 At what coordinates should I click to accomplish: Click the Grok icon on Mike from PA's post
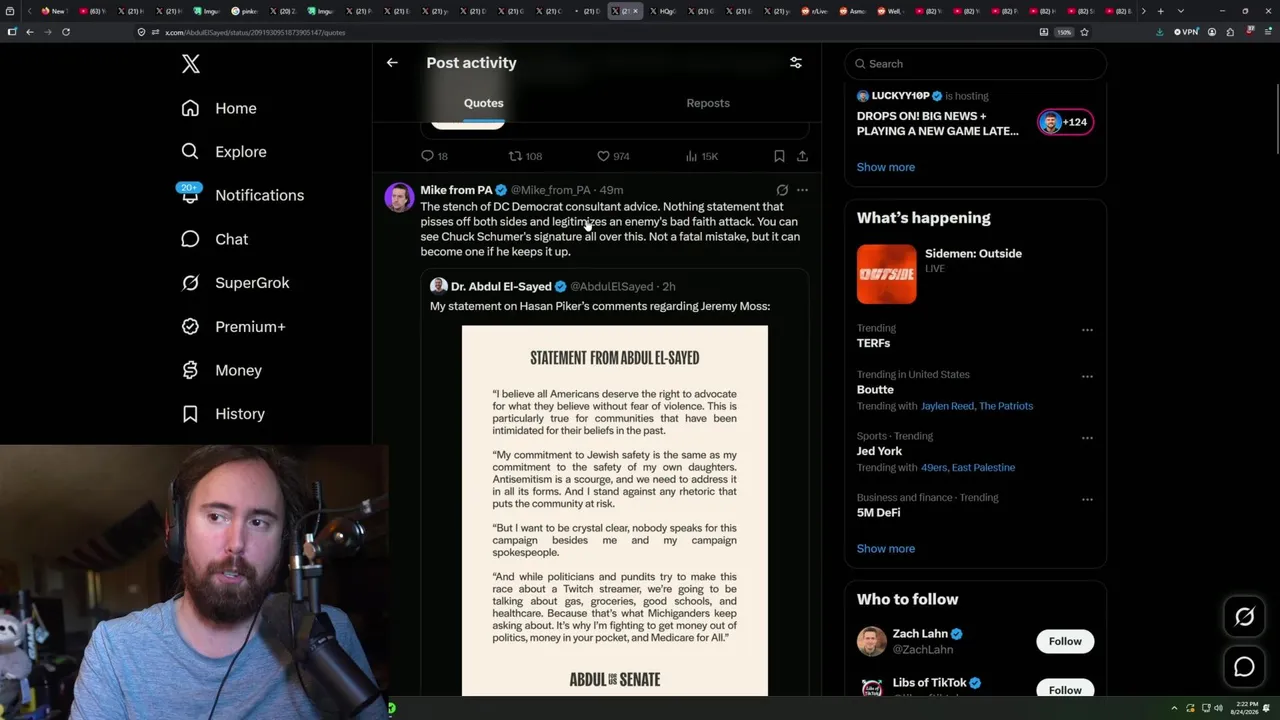pos(782,190)
